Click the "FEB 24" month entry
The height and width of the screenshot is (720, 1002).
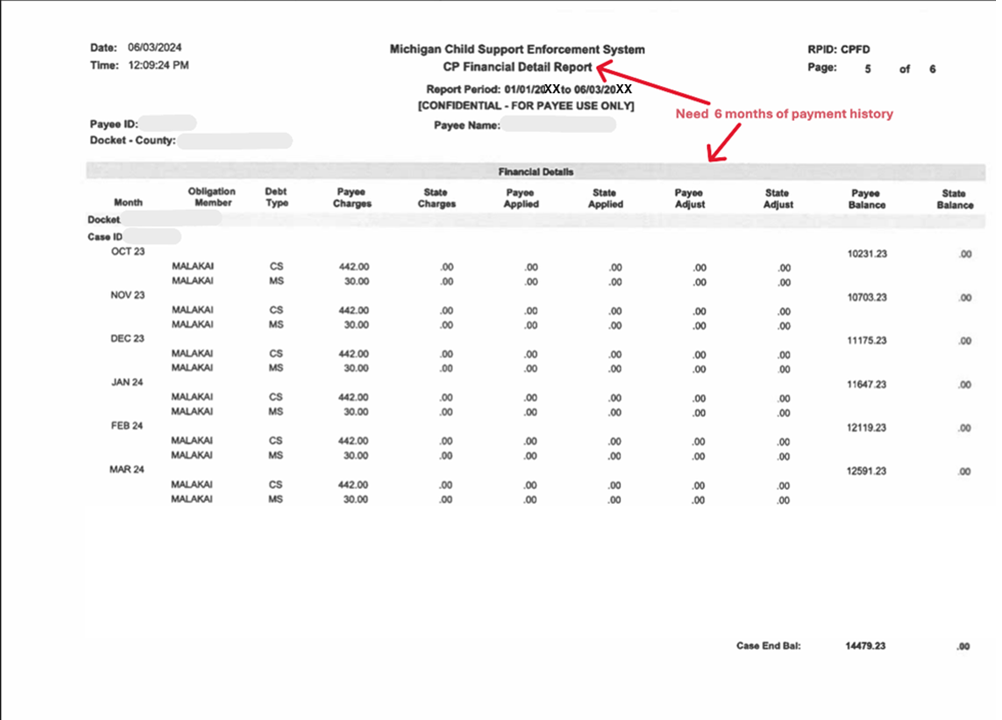pos(127,425)
